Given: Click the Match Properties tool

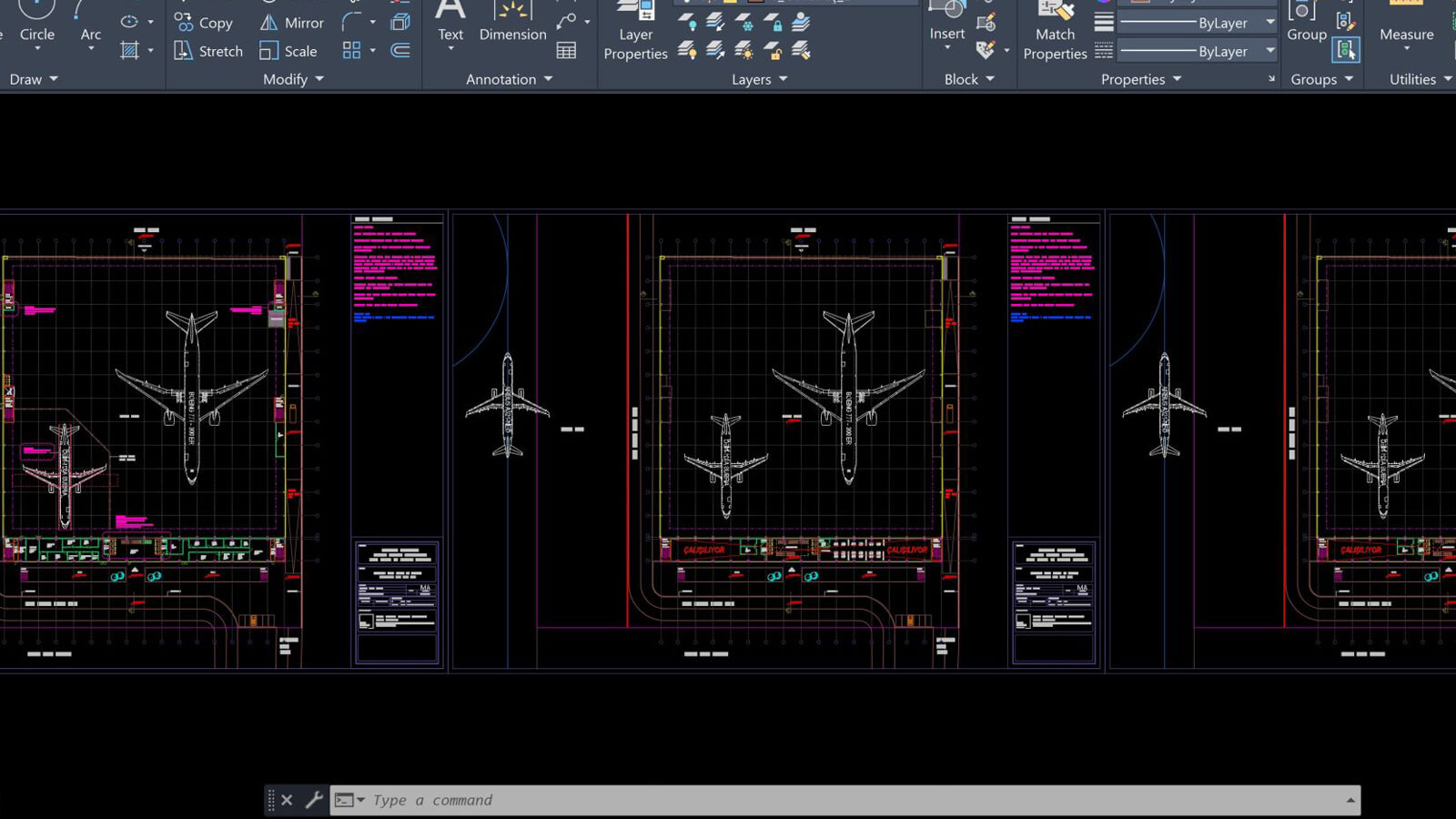Looking at the screenshot, I should (x=1055, y=35).
